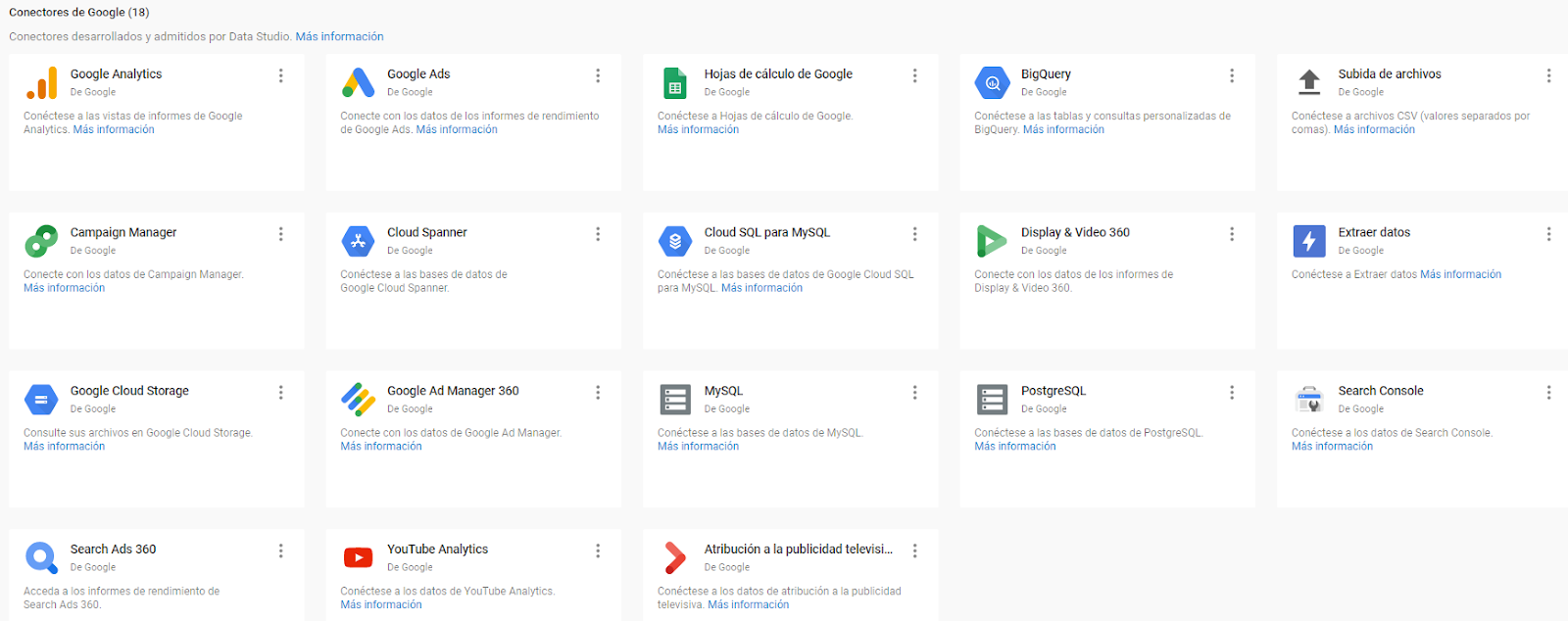
Task: Open the Hojas de cálculo three-dot menu
Action: tap(915, 75)
